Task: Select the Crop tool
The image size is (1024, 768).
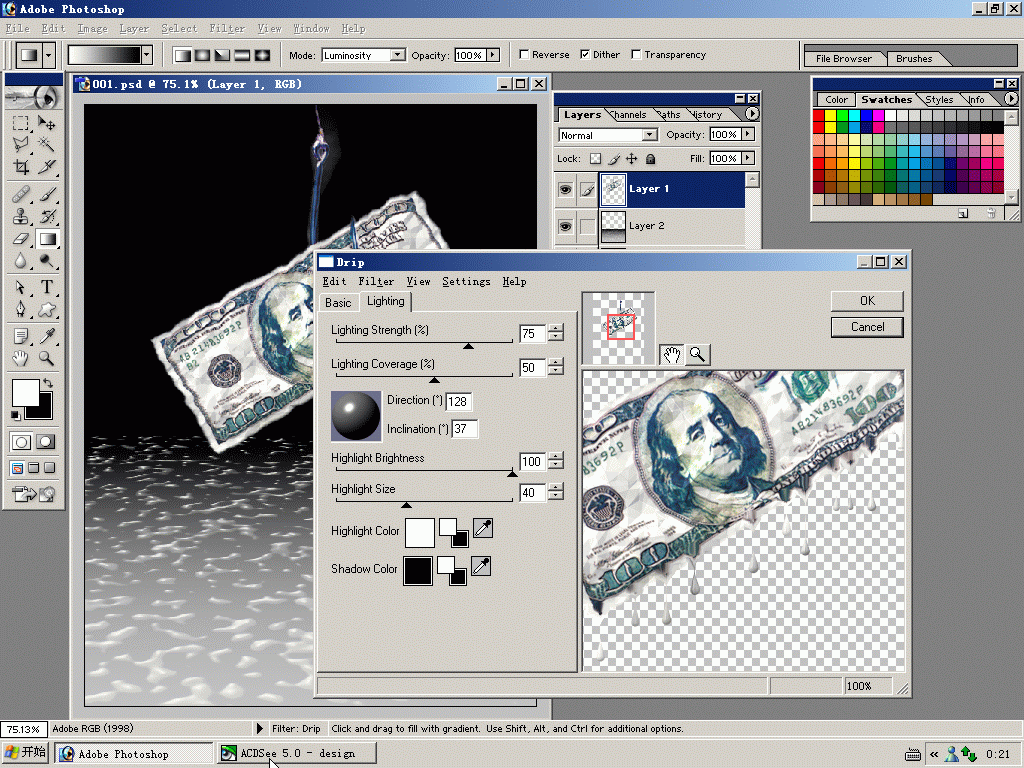Action: pyautogui.click(x=21, y=167)
